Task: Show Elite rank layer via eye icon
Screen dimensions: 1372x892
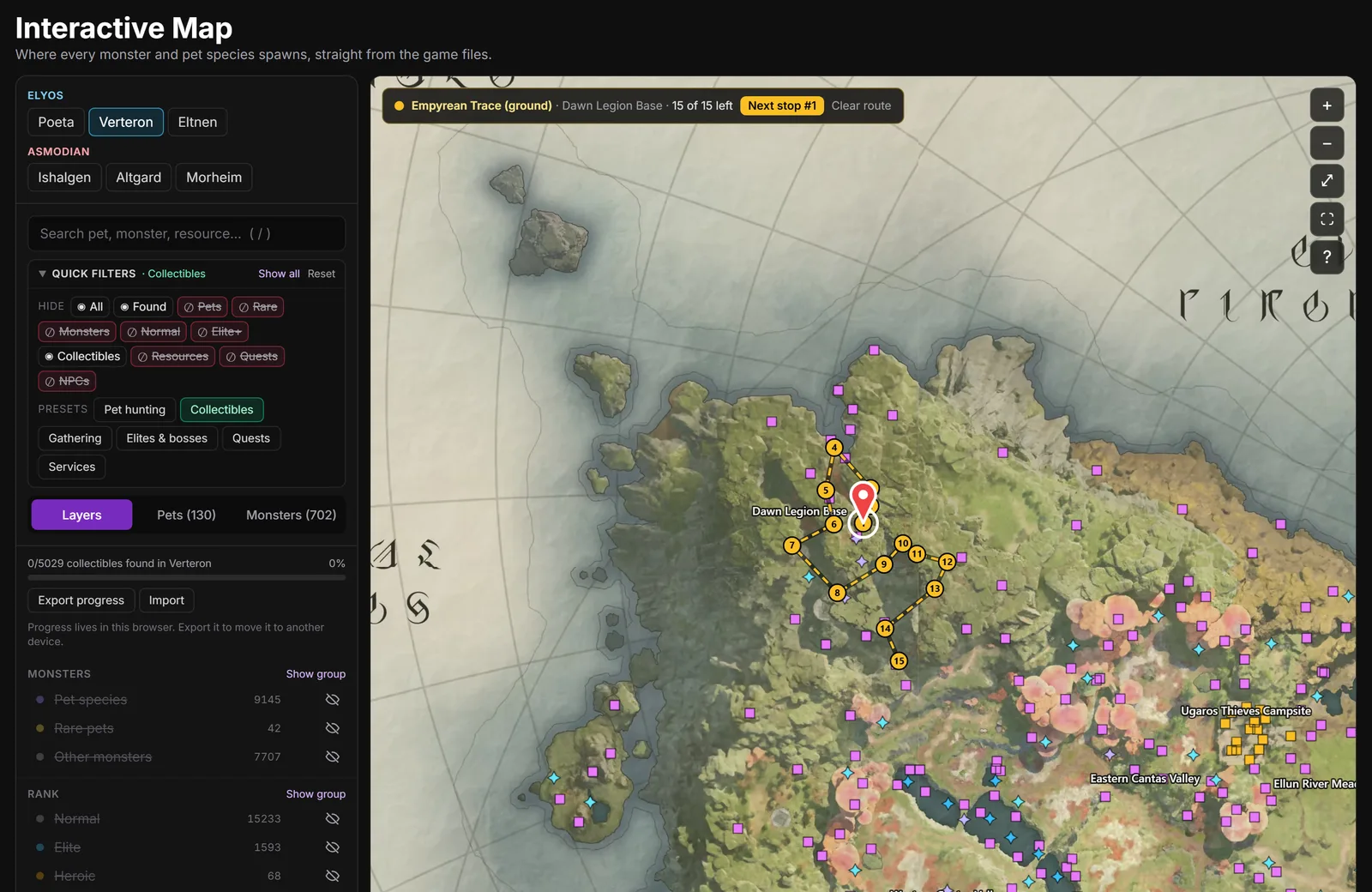Action: 333,847
